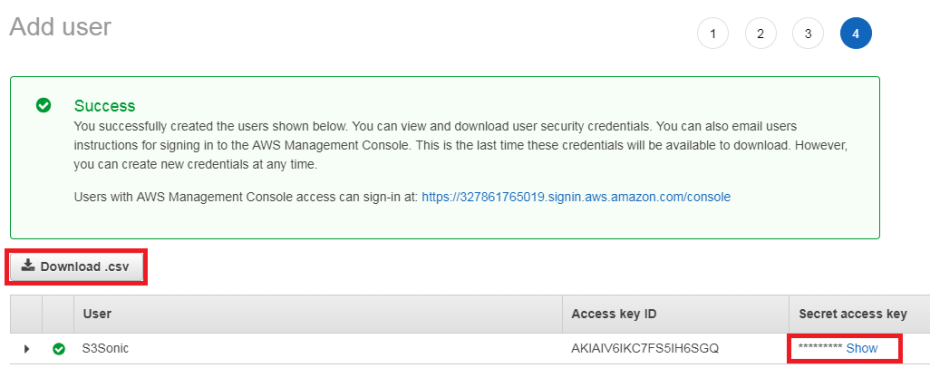Open the AWS console sign-in URL
931x369 pixels.
pyautogui.click(x=576, y=197)
